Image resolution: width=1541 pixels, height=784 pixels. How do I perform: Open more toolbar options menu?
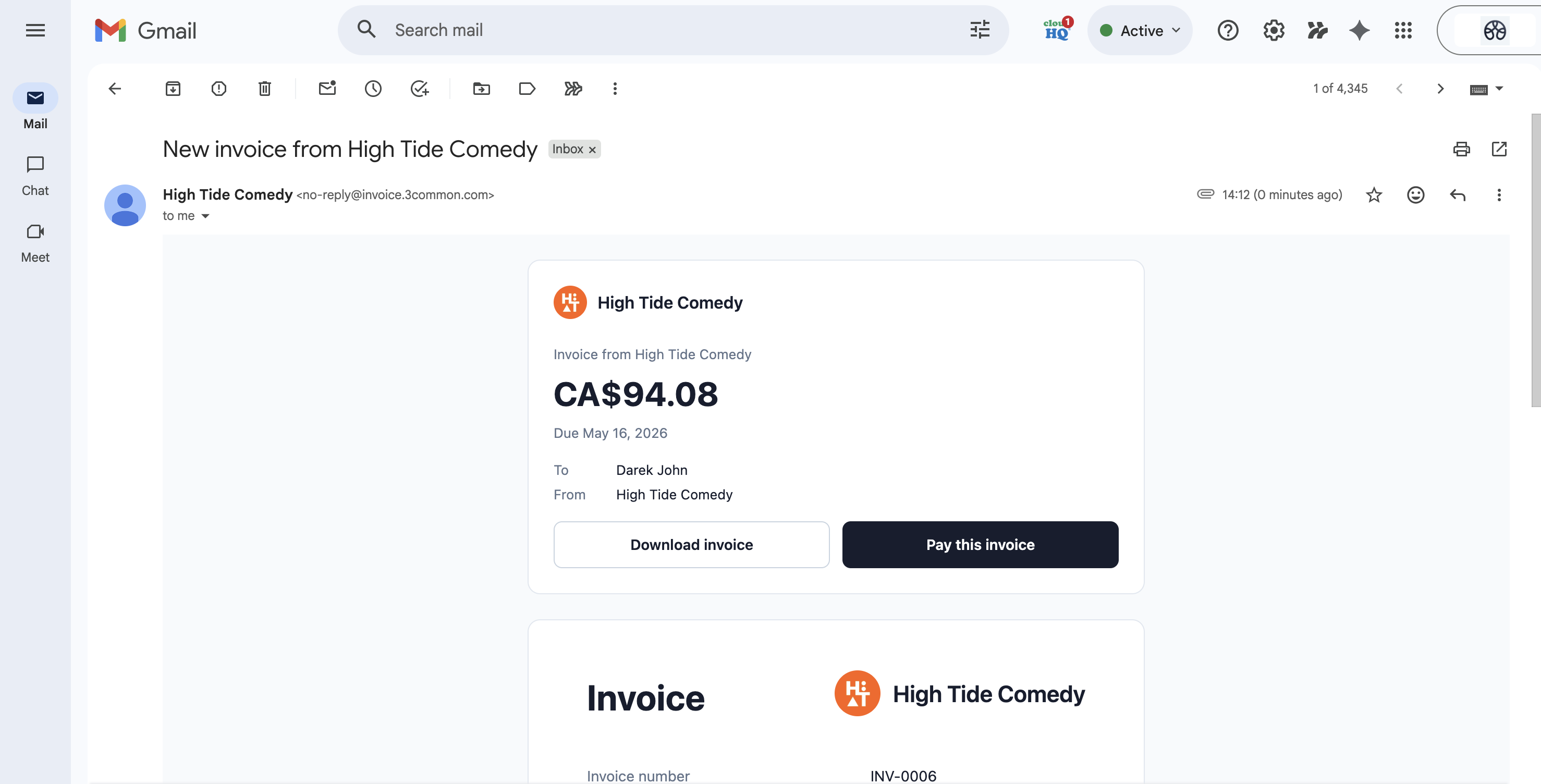615,89
